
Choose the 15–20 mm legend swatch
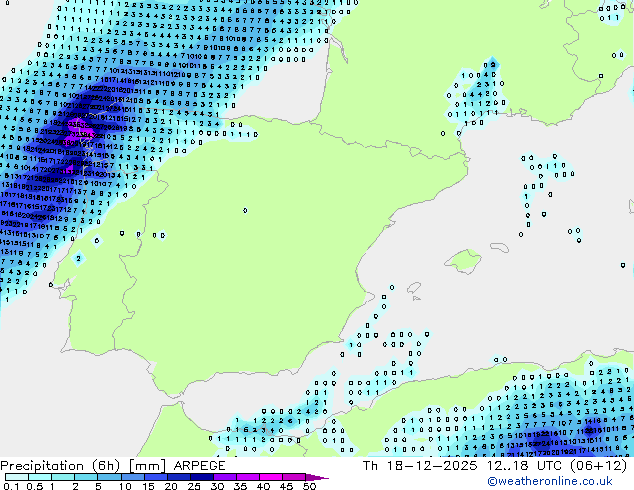(x=155, y=477)
